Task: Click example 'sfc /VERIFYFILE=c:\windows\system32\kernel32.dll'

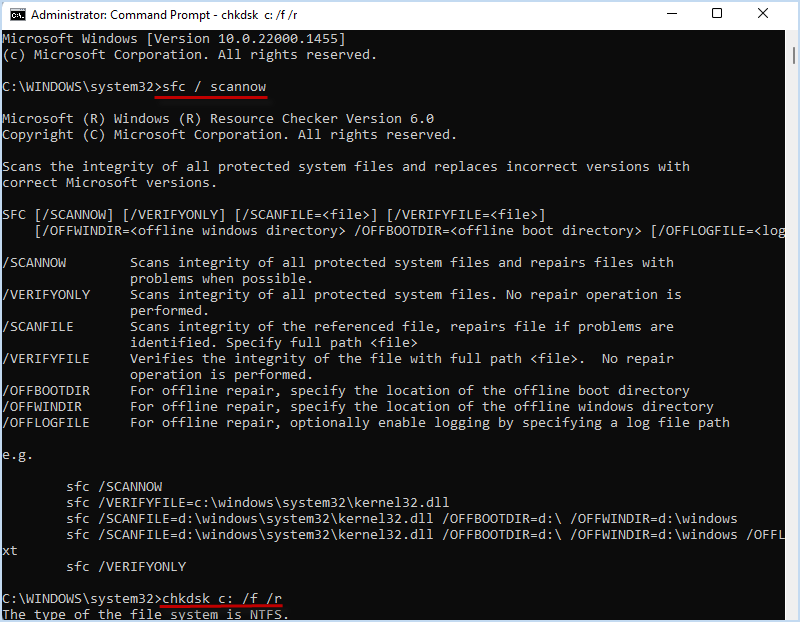Action: pyautogui.click(x=258, y=503)
